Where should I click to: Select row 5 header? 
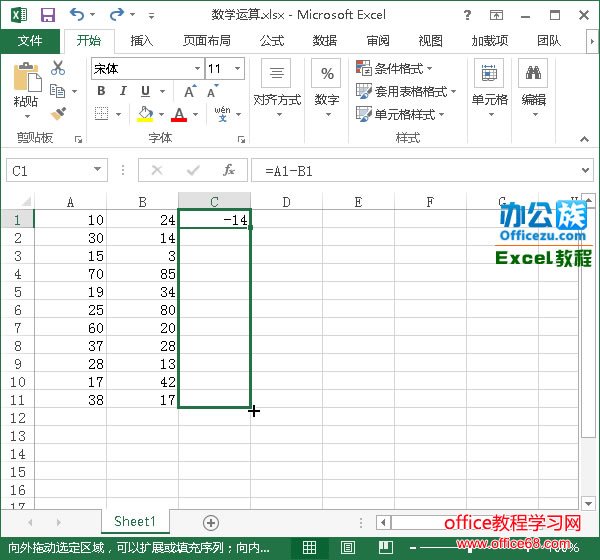18,292
